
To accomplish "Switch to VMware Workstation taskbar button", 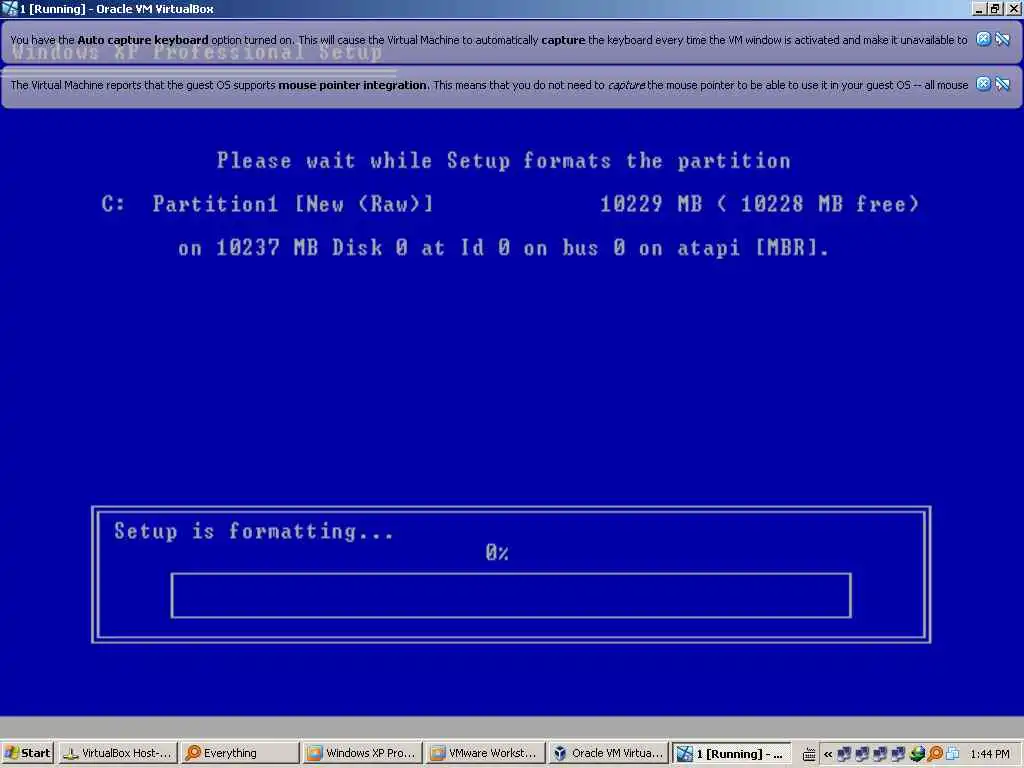I will [x=485, y=753].
